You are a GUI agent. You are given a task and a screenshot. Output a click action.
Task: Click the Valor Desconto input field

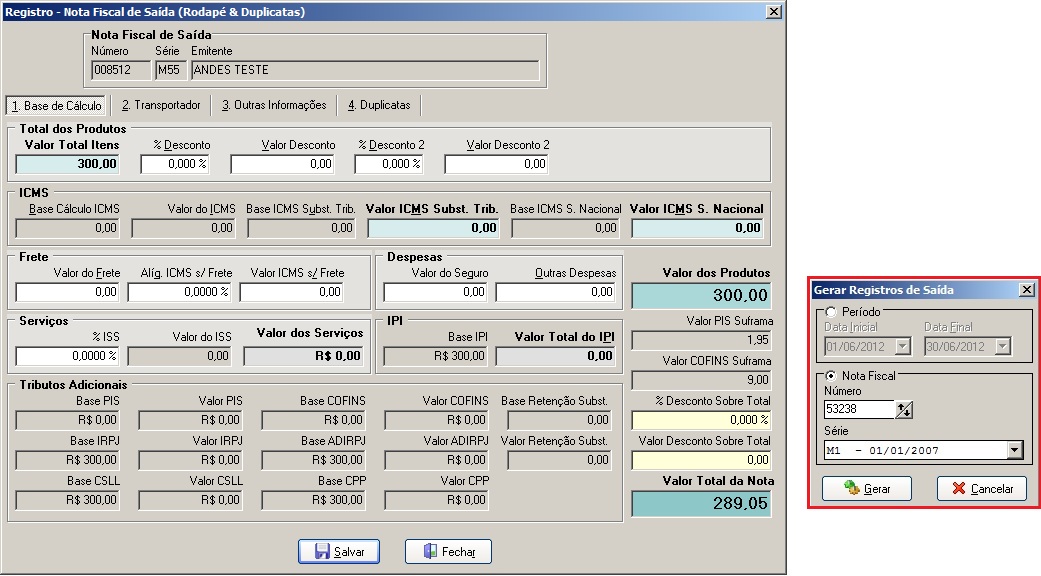pos(282,164)
